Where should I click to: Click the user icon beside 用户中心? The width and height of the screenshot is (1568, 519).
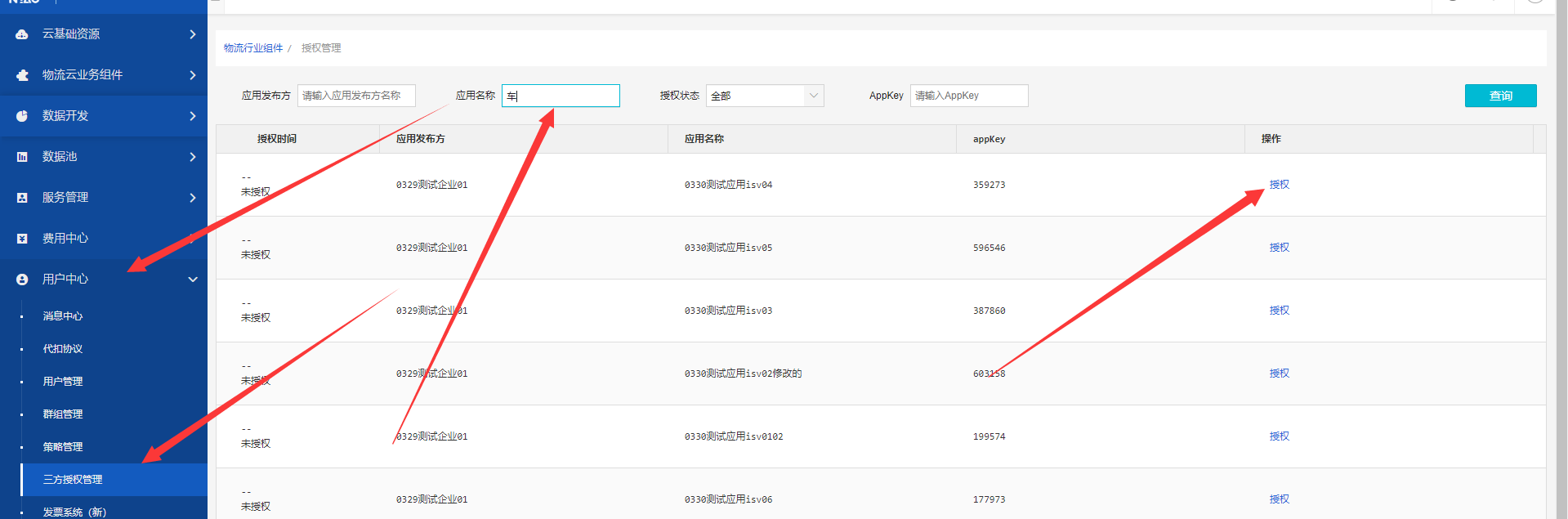(x=22, y=280)
